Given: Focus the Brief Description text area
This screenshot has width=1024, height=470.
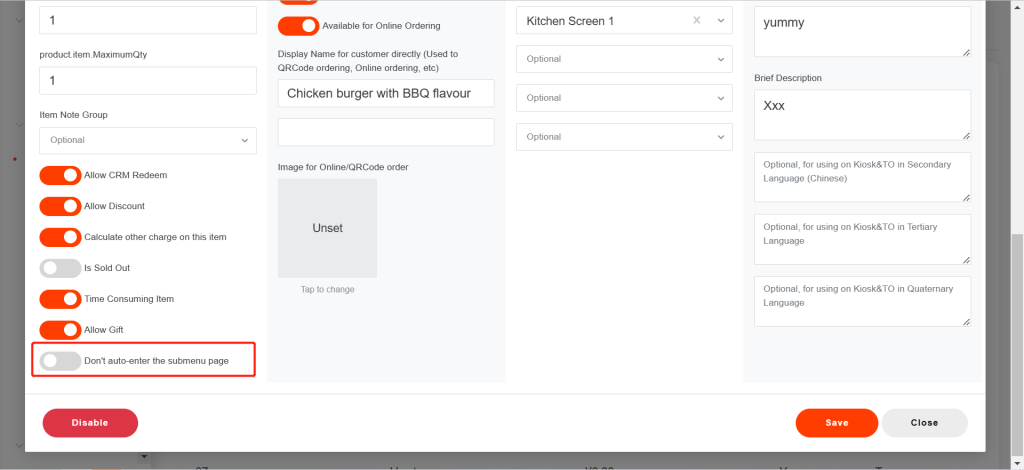Looking at the screenshot, I should click(860, 114).
